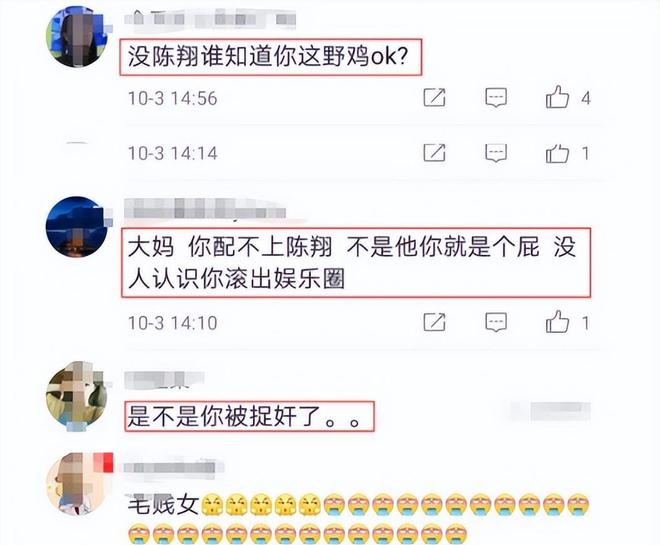Open avatar next to 毛贱女 comment
This screenshot has width=660, height=545.
[x=78, y=484]
